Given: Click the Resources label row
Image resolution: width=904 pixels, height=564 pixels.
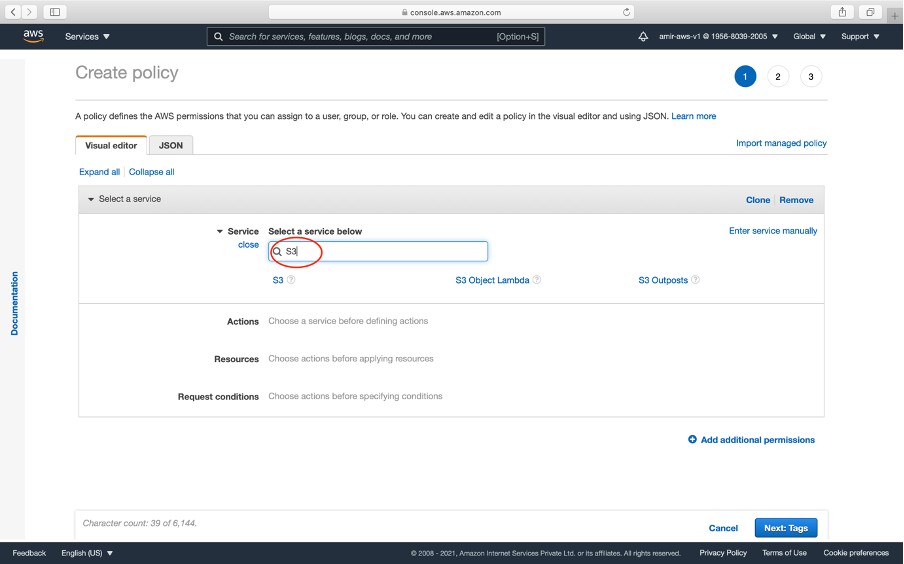Looking at the screenshot, I should 236,359.
